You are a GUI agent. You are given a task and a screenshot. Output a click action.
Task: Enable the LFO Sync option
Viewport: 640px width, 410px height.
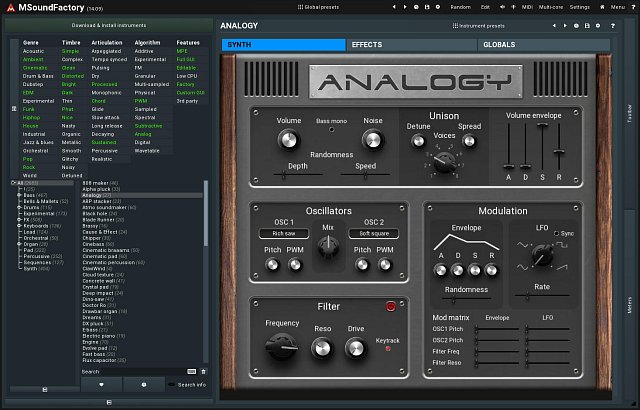(559, 232)
